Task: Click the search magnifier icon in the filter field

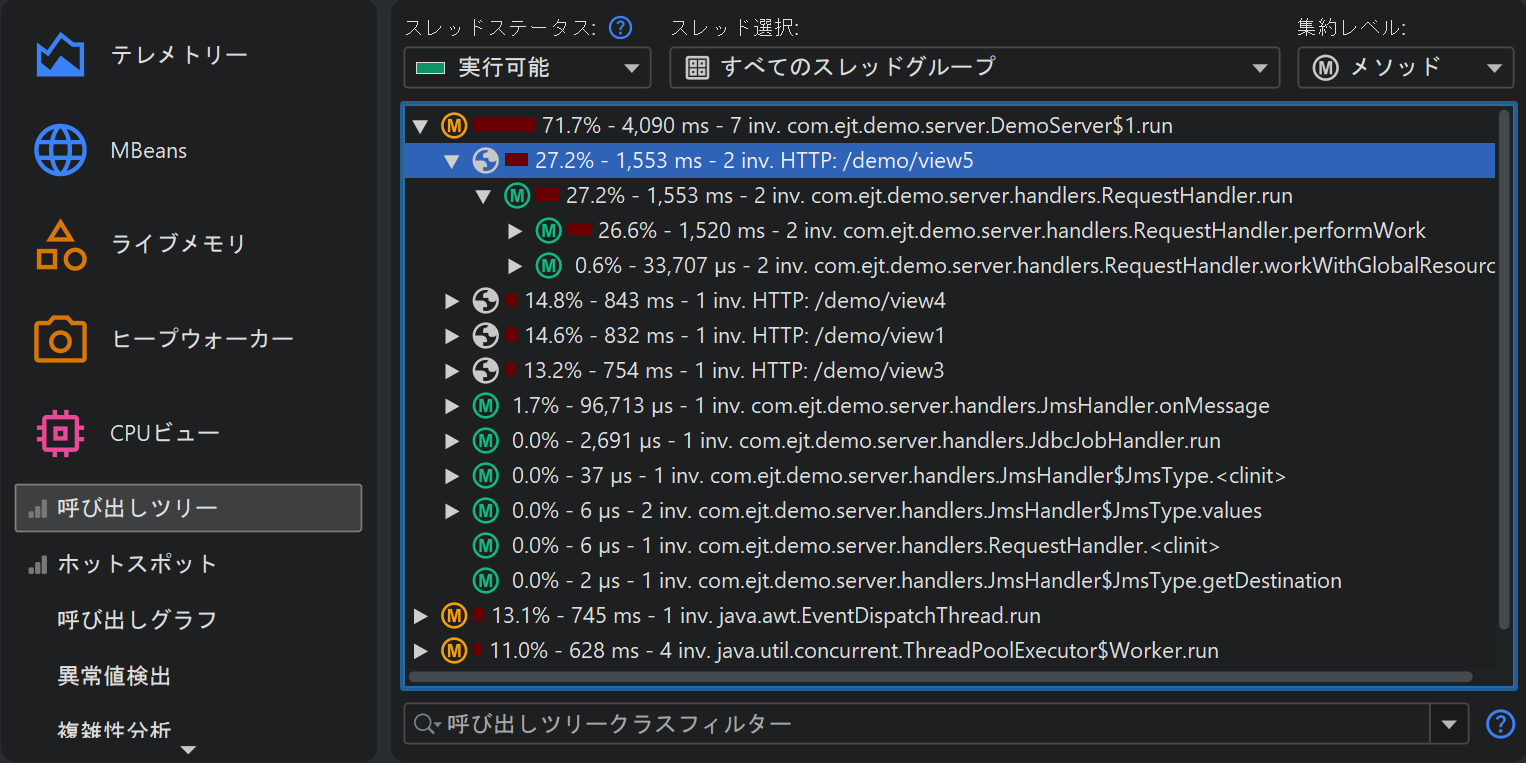Action: pyautogui.click(x=425, y=723)
